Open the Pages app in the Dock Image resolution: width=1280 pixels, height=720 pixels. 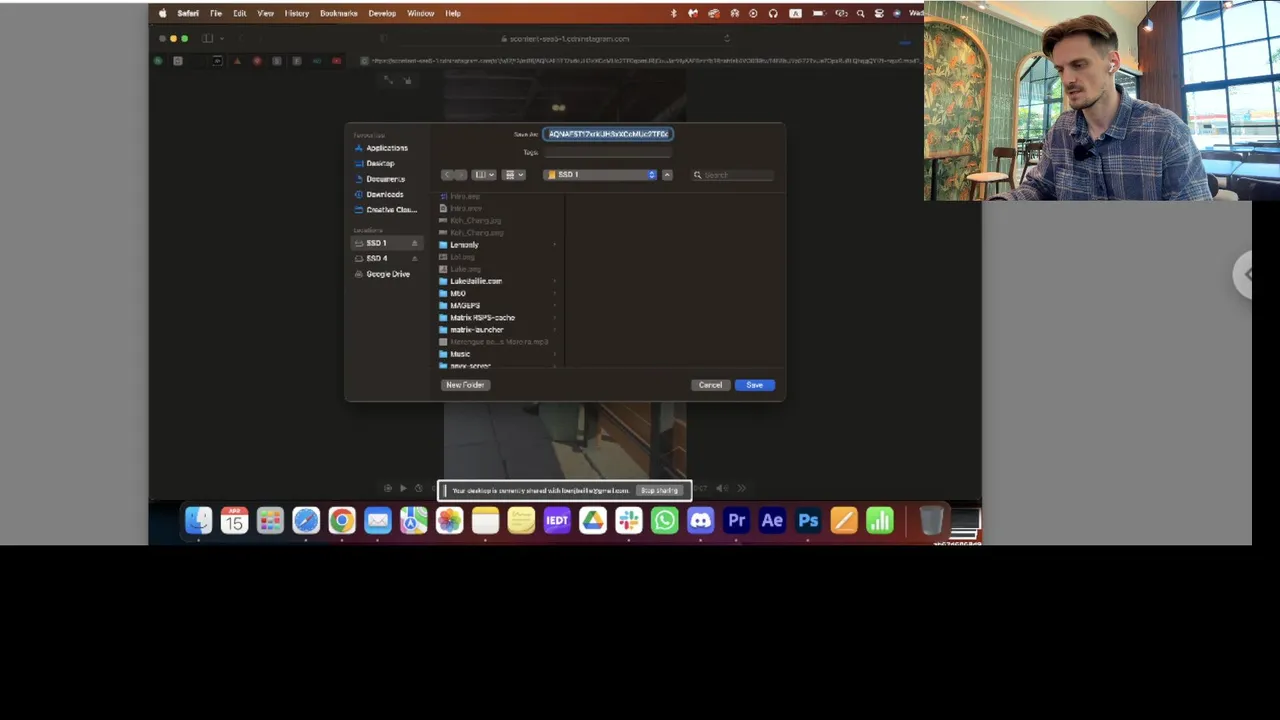pyautogui.click(x=844, y=520)
